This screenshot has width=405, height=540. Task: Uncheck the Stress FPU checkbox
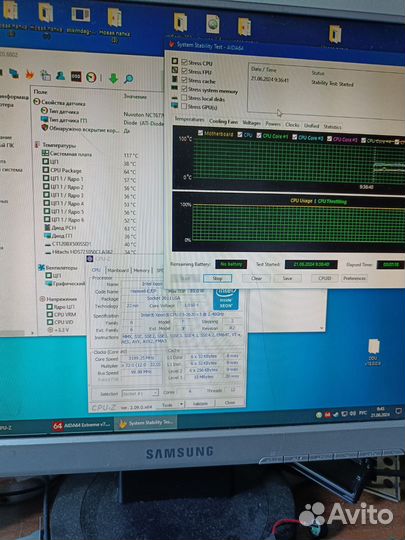184,71
